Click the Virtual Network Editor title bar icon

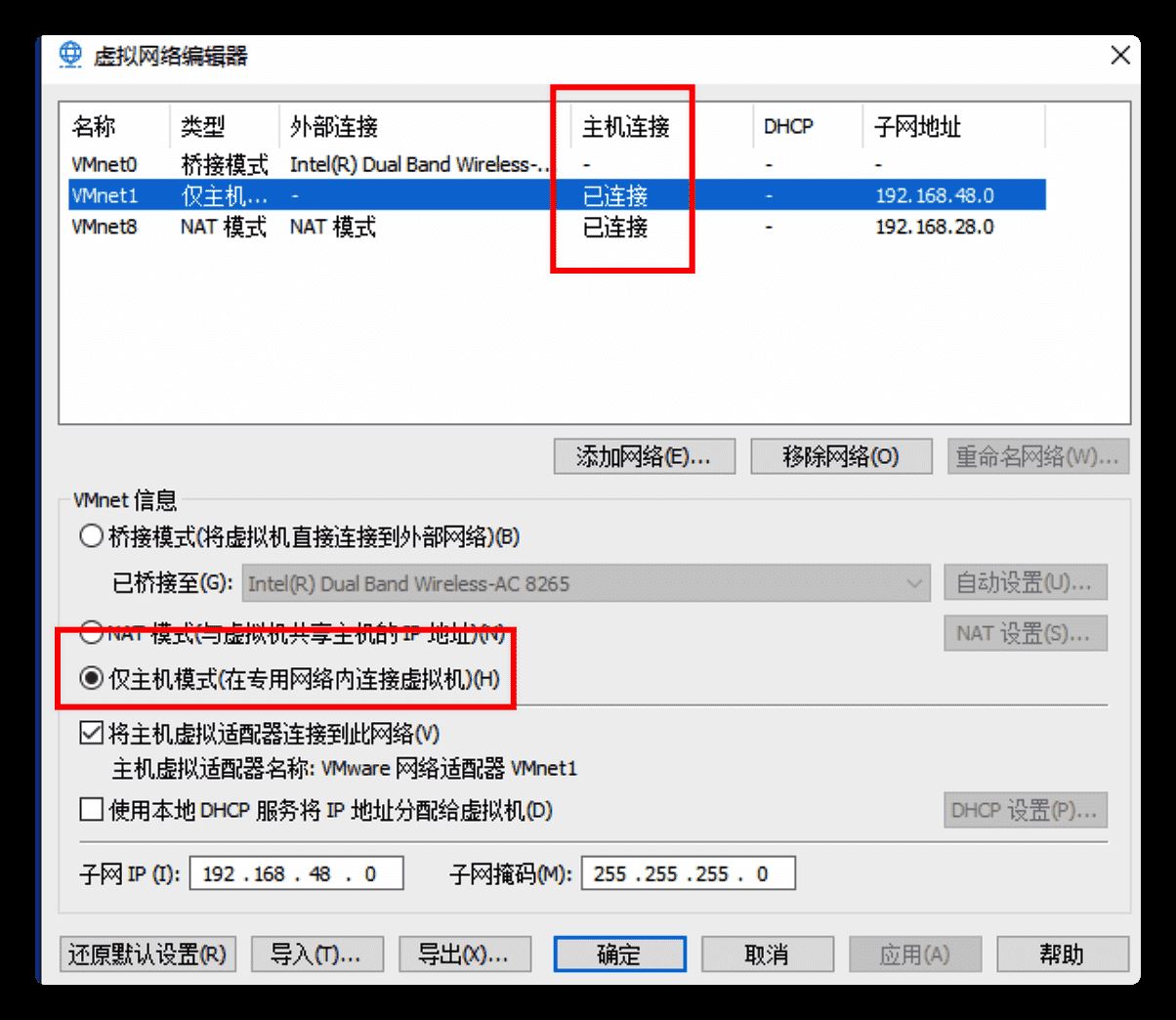click(68, 56)
